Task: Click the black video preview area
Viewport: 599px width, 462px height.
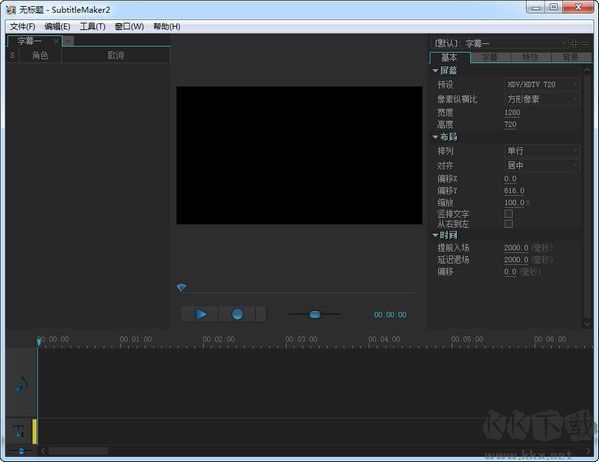Action: pyautogui.click(x=300, y=155)
